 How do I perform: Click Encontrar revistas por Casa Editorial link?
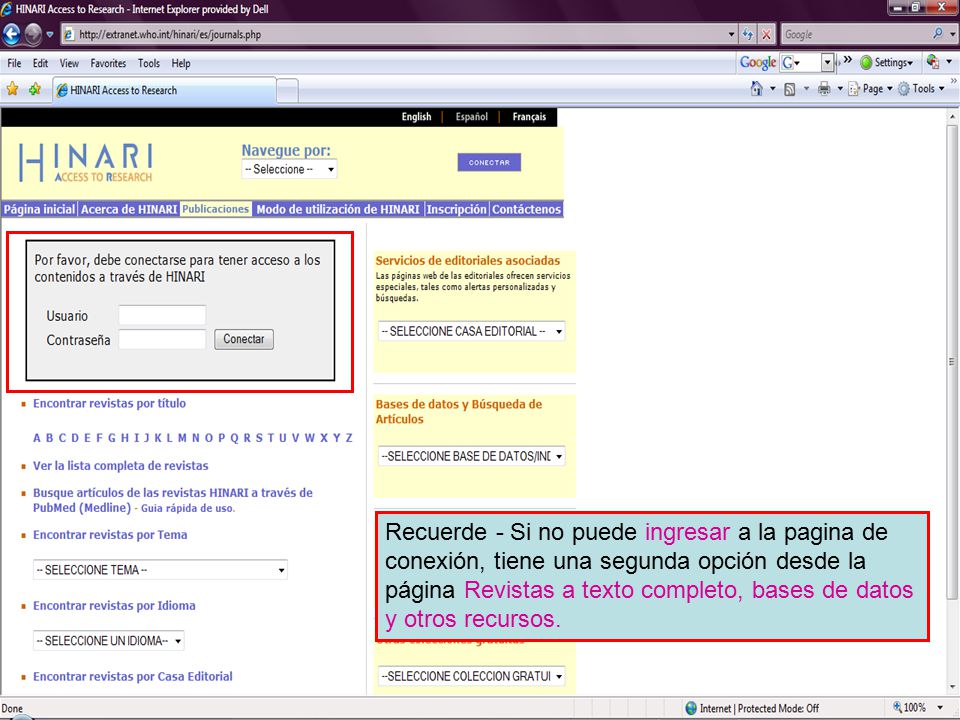(133, 677)
